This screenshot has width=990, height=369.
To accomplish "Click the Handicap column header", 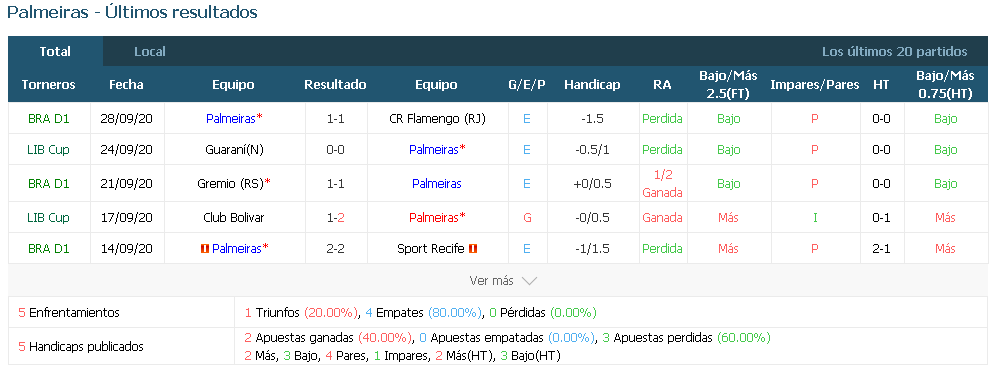I will click(x=592, y=85).
